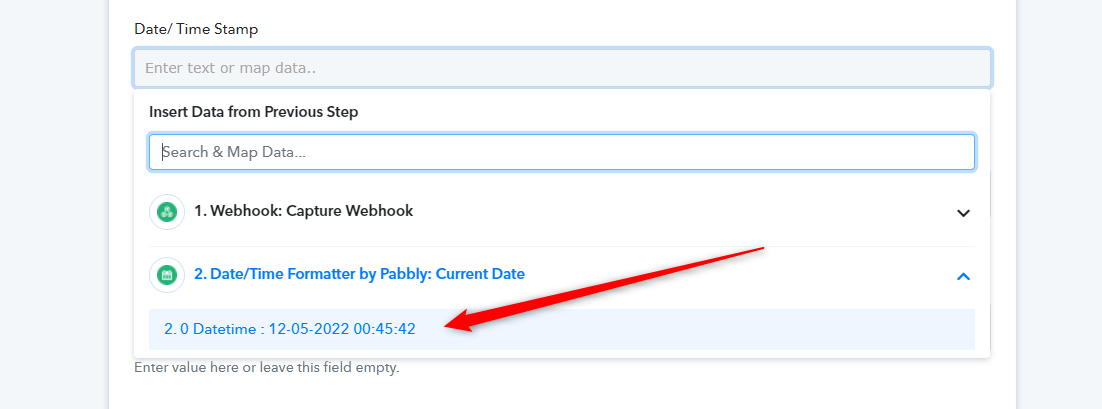Click the green circular icon beside Webhook
Viewport: 1102px width, 409px height.
click(x=167, y=212)
